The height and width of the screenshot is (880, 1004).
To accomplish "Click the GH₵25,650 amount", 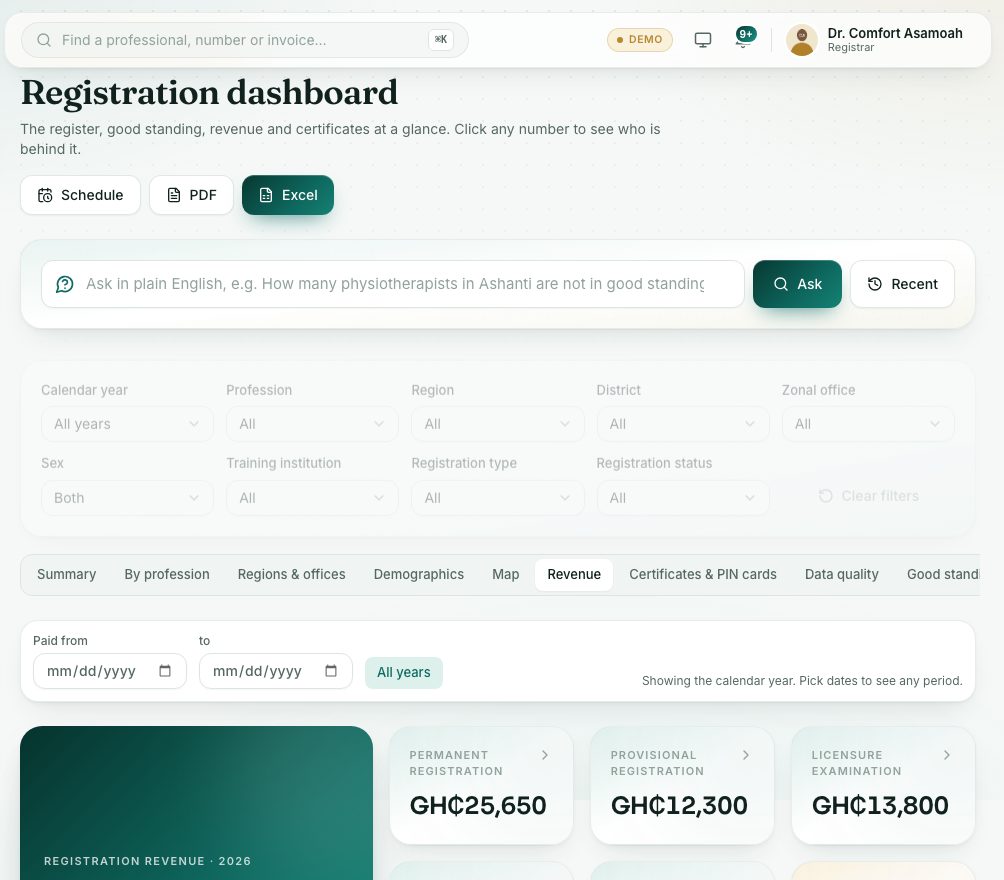I will pos(478,805).
